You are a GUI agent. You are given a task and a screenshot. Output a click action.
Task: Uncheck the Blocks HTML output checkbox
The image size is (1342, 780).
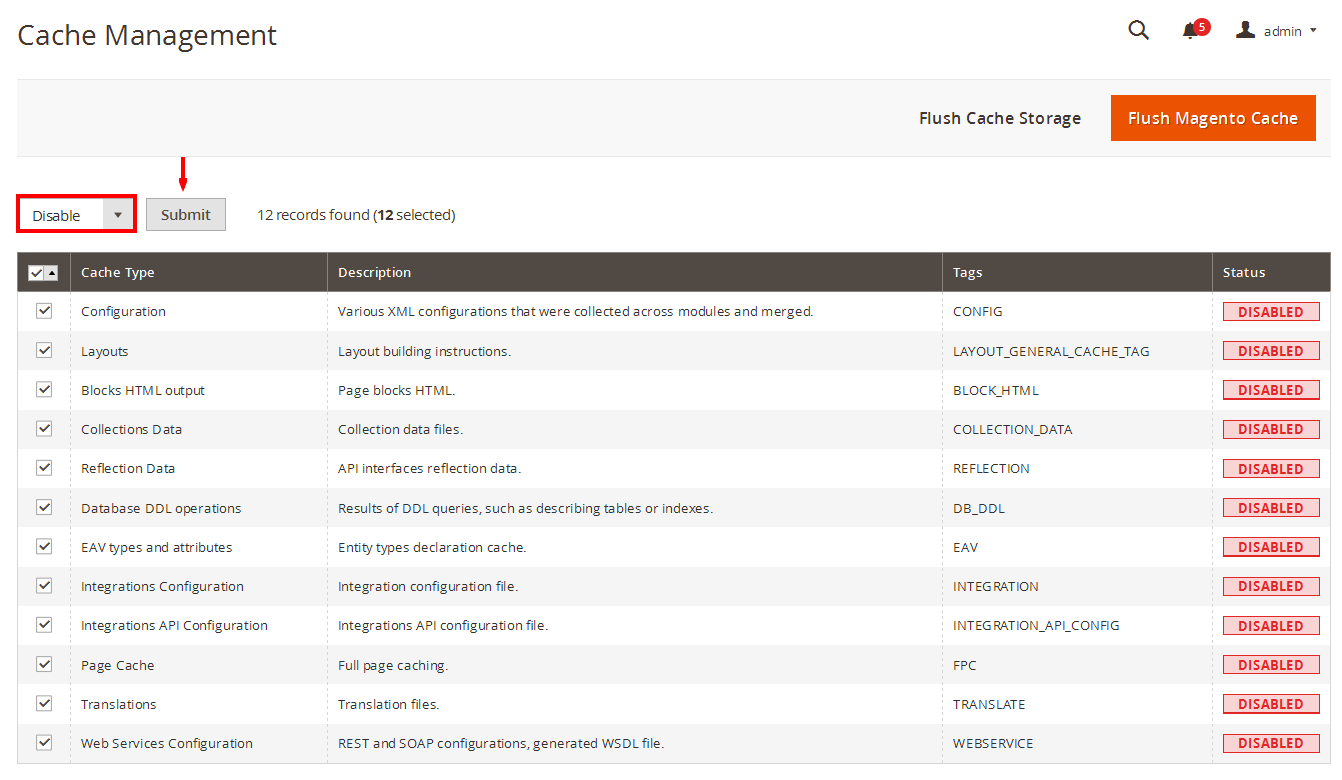44,389
